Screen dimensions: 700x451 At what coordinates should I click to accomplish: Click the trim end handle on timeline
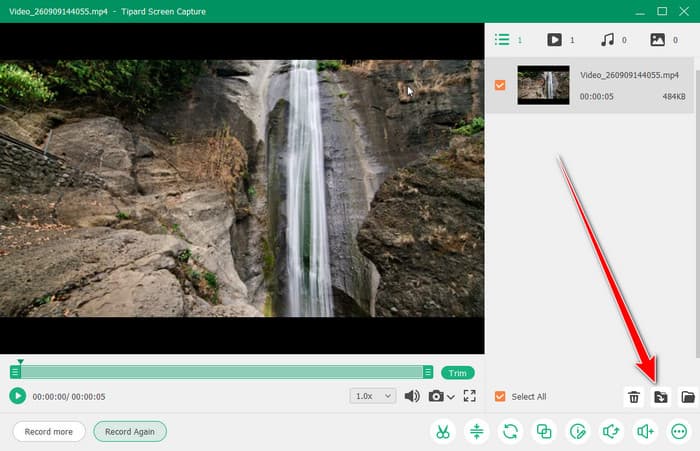428,372
